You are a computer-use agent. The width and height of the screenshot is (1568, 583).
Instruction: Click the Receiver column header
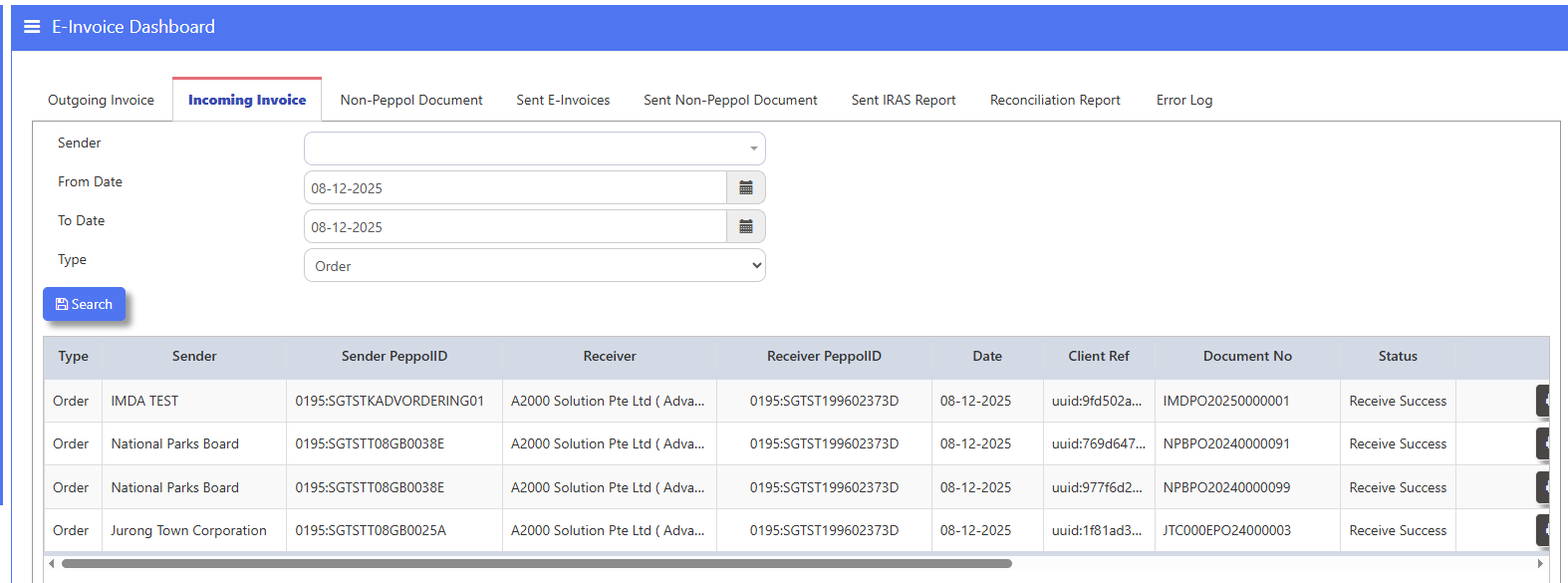(610, 356)
